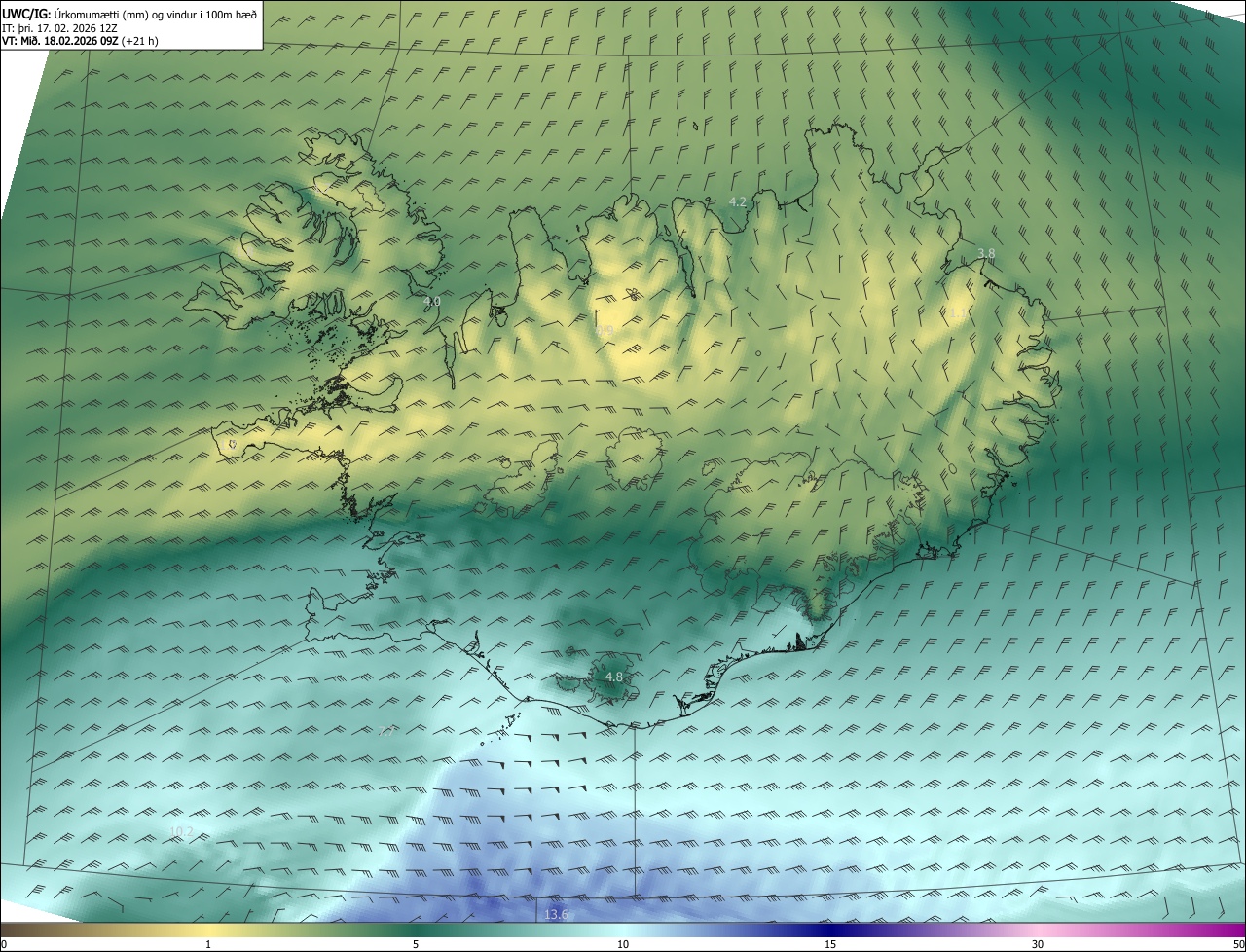Click the map value label "13.6"
This screenshot has width=1246, height=952.
pyautogui.click(x=556, y=914)
